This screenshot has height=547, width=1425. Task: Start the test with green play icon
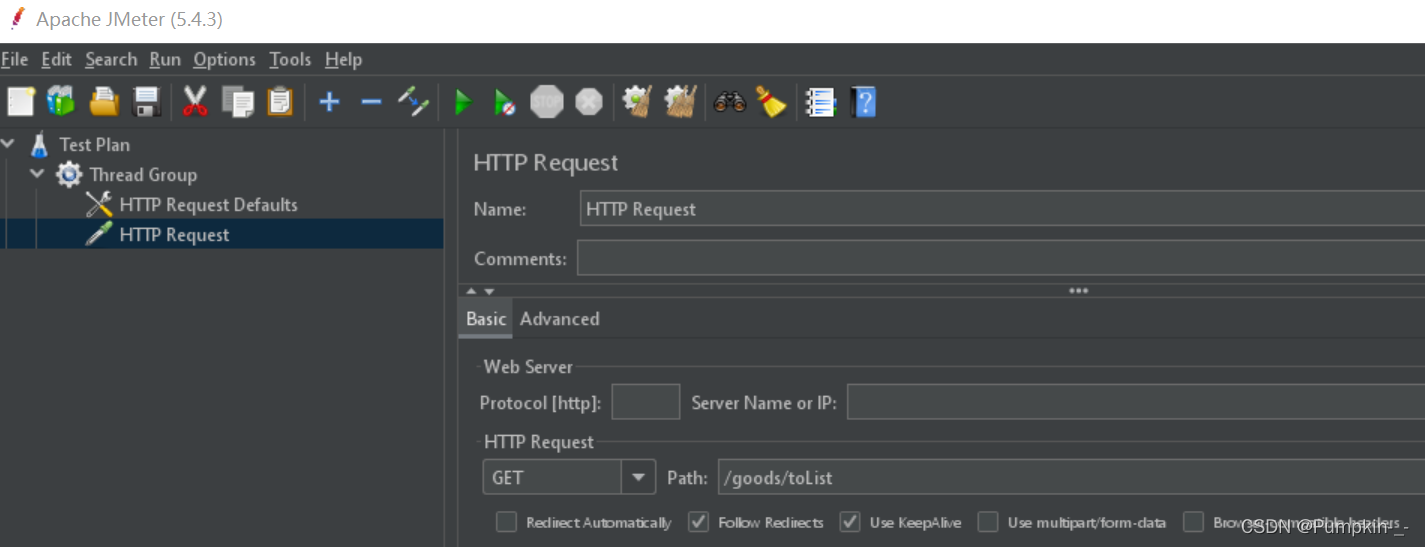pyautogui.click(x=463, y=101)
